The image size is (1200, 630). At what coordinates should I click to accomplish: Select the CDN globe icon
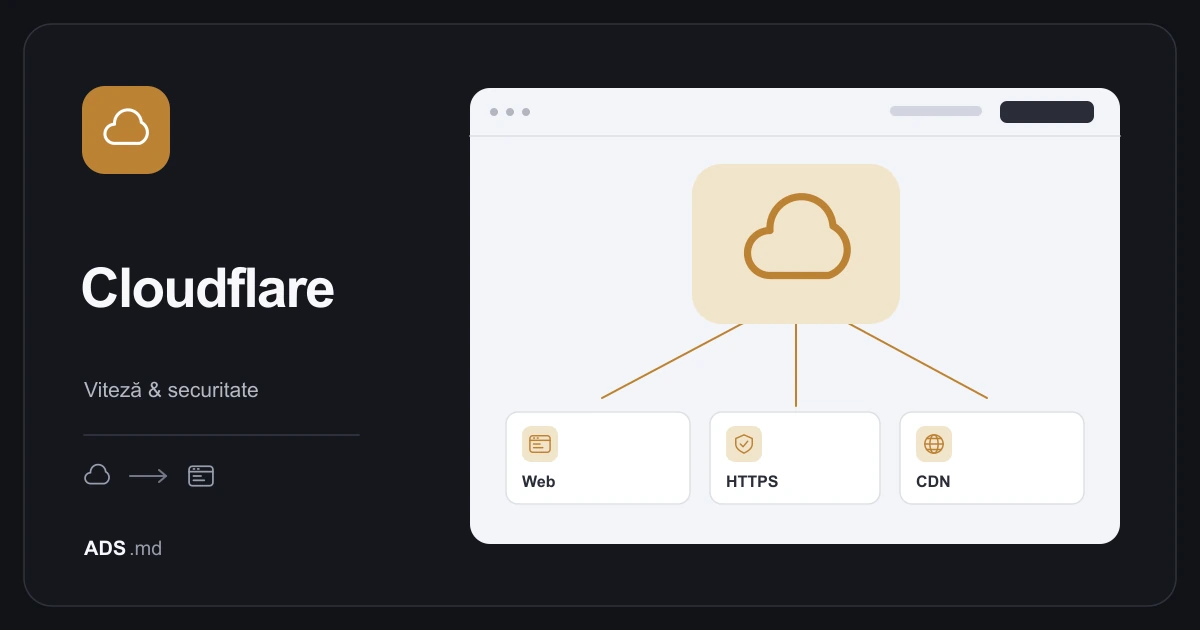point(934,444)
